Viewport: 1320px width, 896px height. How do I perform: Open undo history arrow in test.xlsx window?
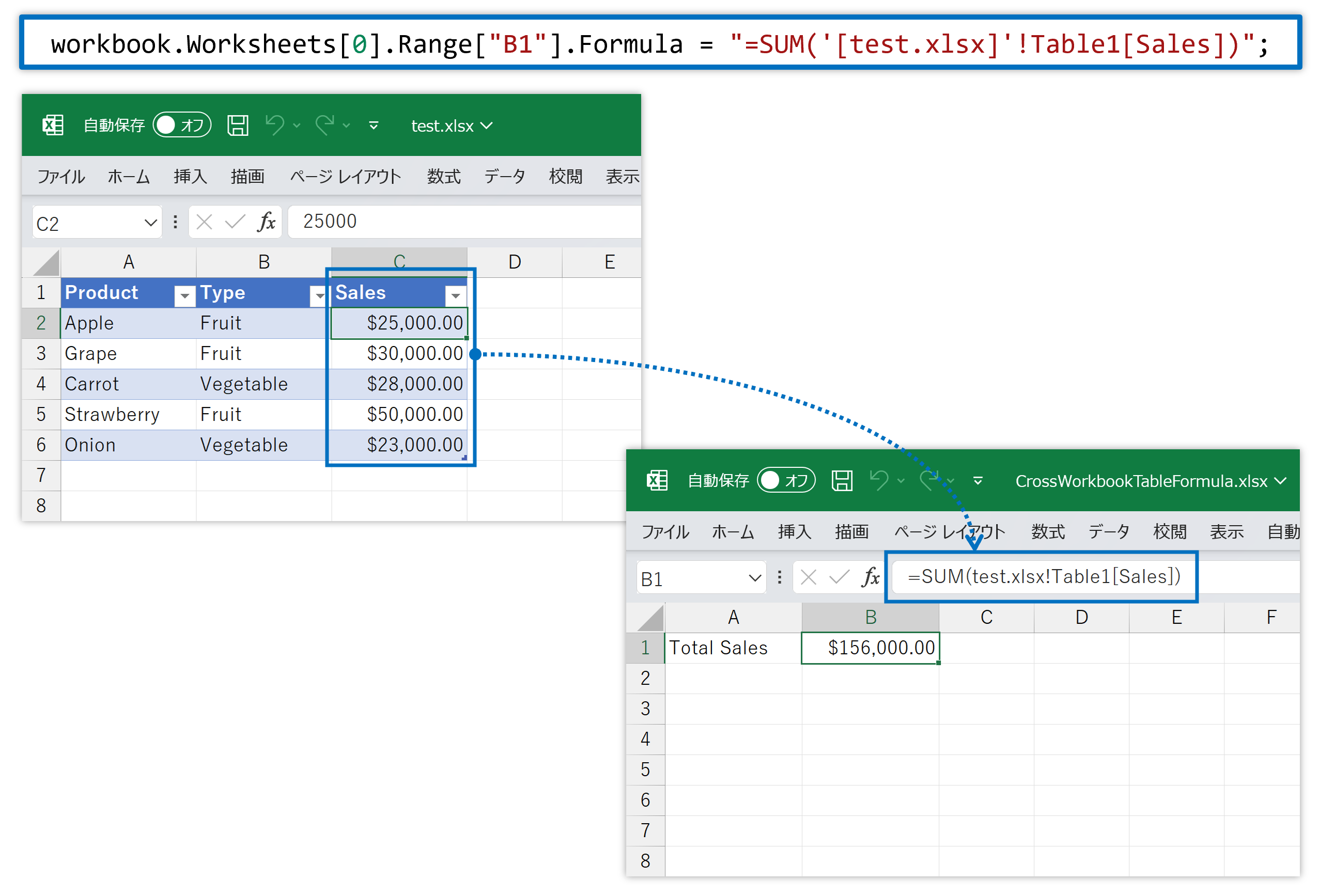point(297,125)
